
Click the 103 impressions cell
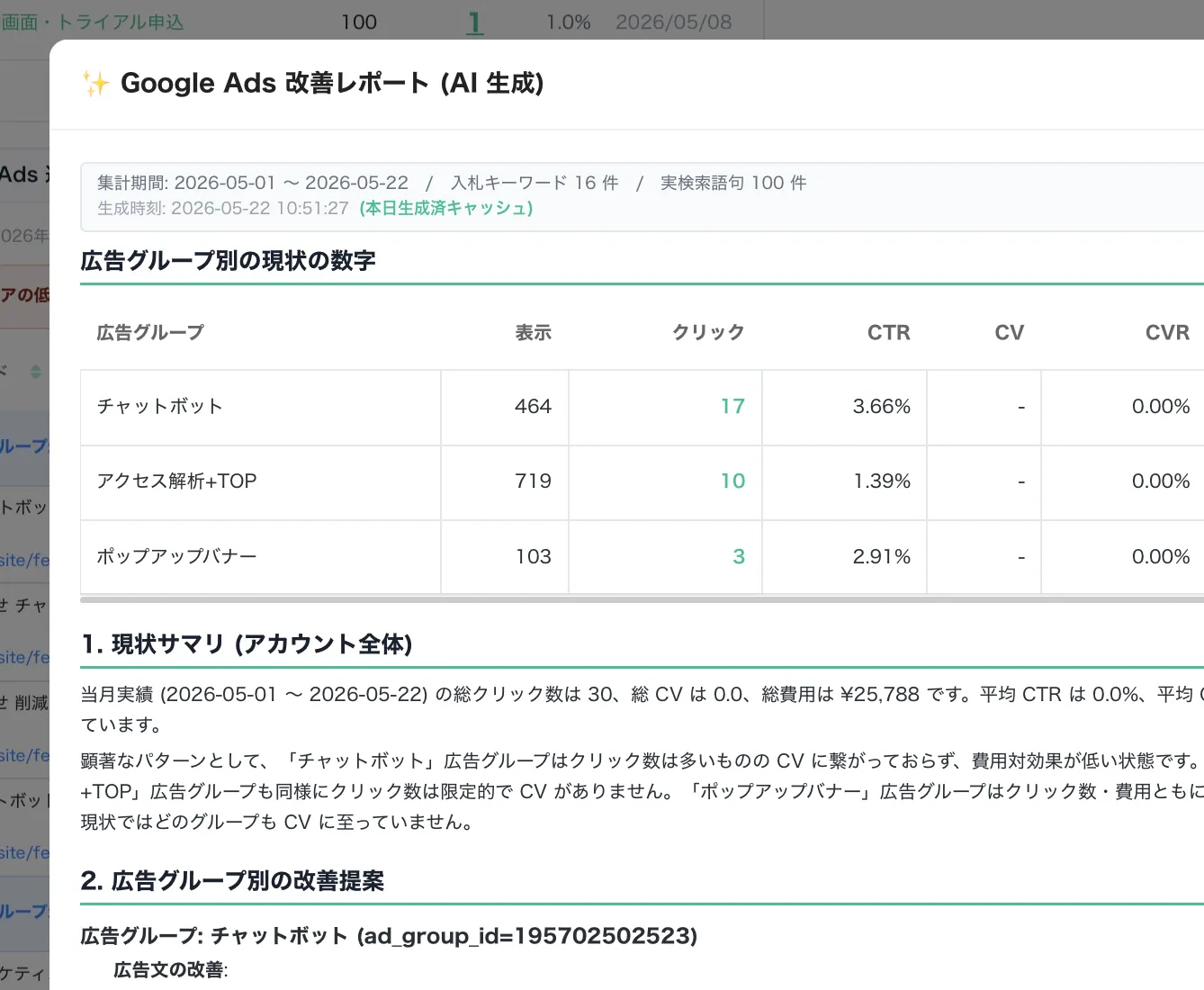[x=505, y=557]
